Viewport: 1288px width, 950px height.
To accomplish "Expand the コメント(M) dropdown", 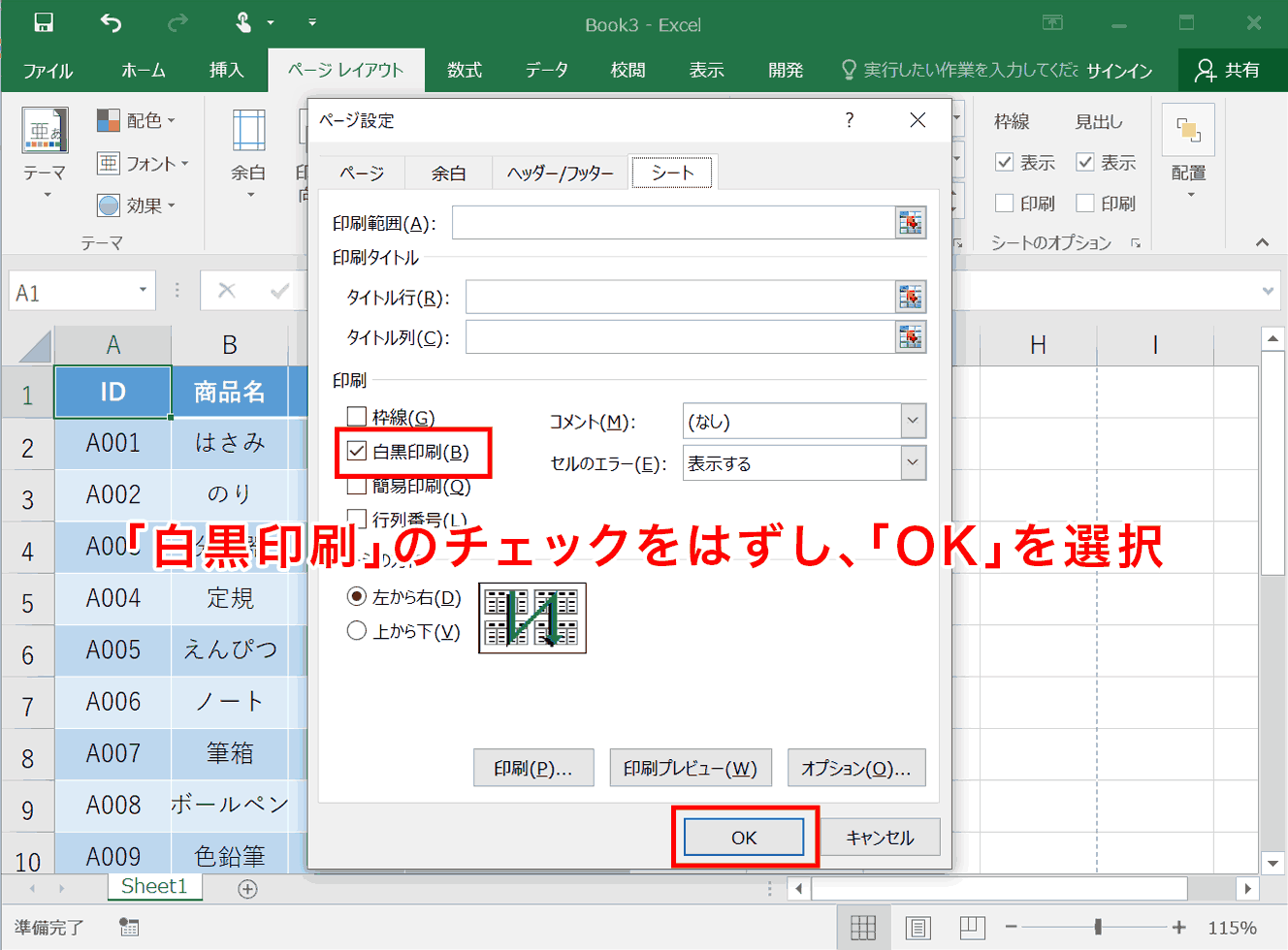I will [913, 421].
